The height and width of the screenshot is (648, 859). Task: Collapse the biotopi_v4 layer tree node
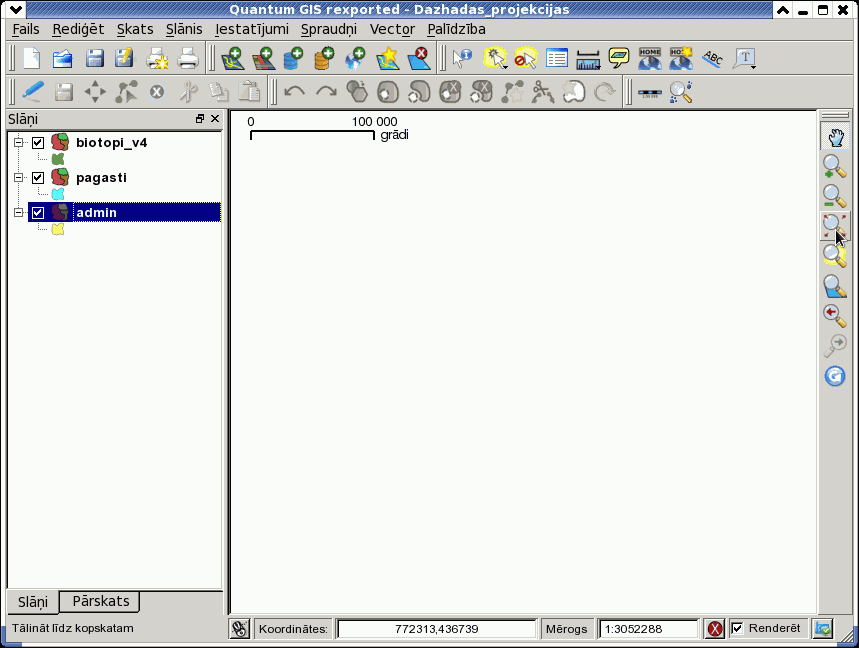click(x=19, y=142)
